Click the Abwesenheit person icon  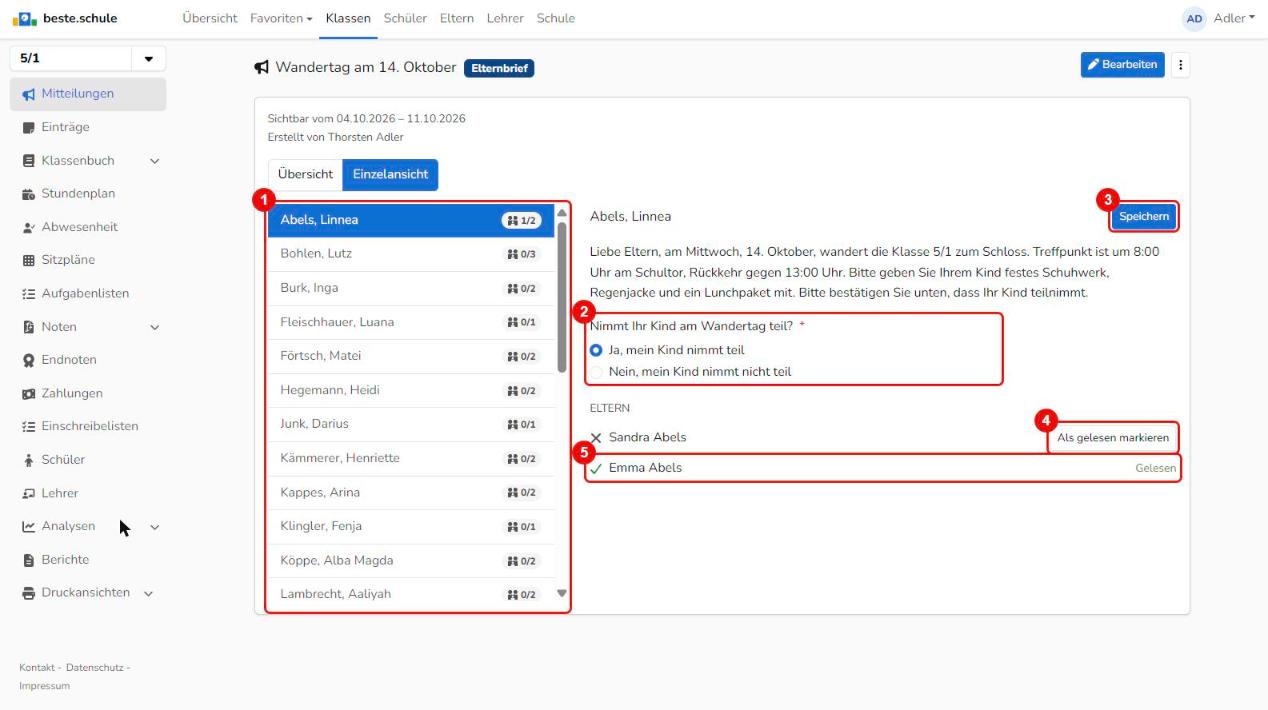pos(28,227)
